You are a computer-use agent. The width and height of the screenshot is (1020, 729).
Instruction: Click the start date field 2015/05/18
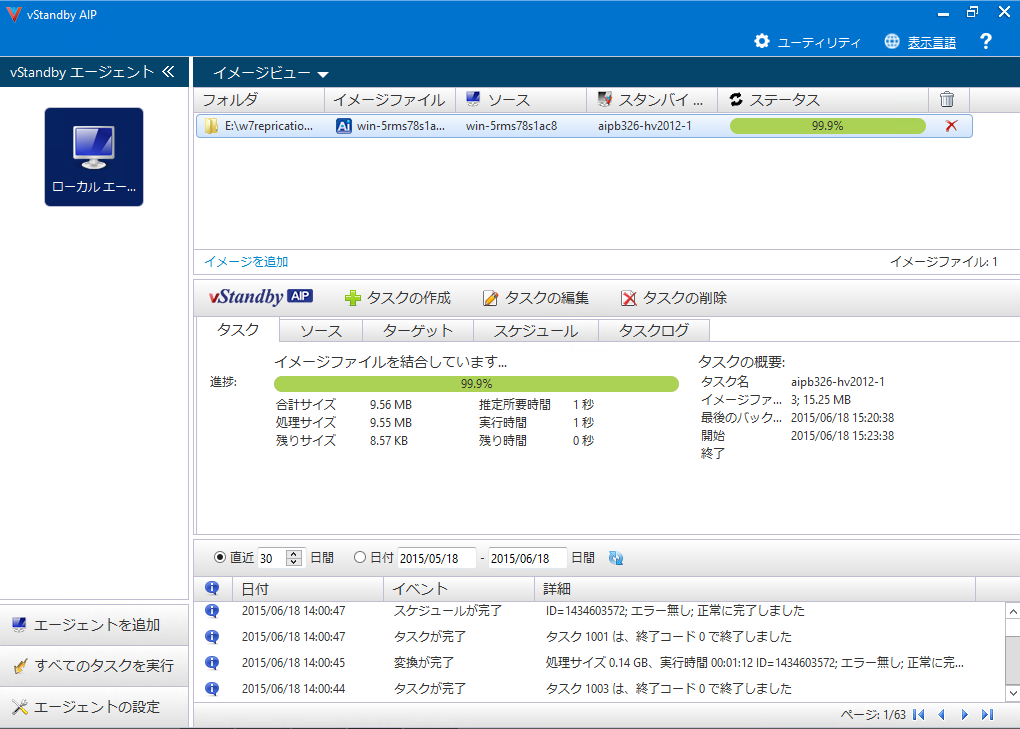(436, 558)
